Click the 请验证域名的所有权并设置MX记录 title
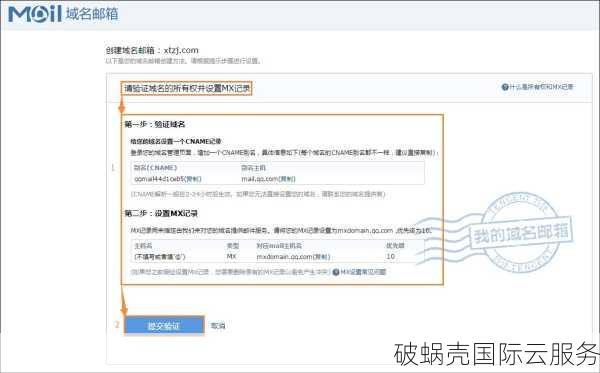The height and width of the screenshot is (373, 600). [x=187, y=88]
